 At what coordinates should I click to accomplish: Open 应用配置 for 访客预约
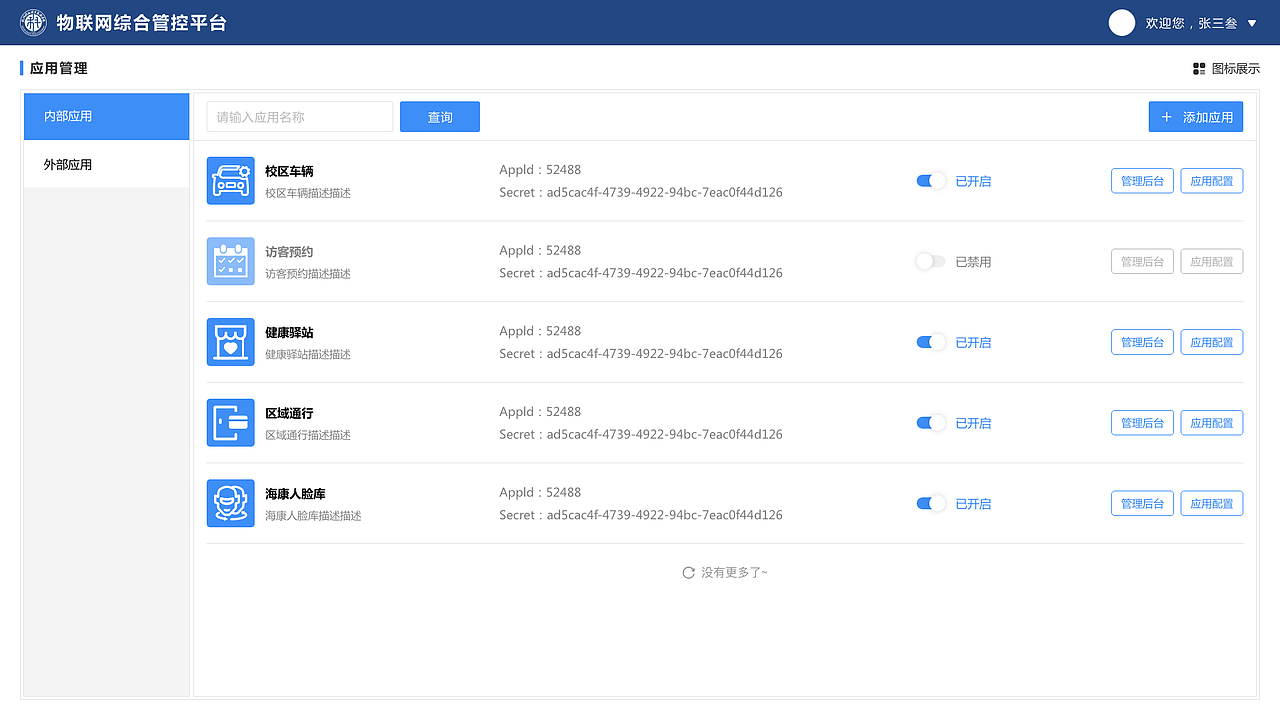[1212, 261]
